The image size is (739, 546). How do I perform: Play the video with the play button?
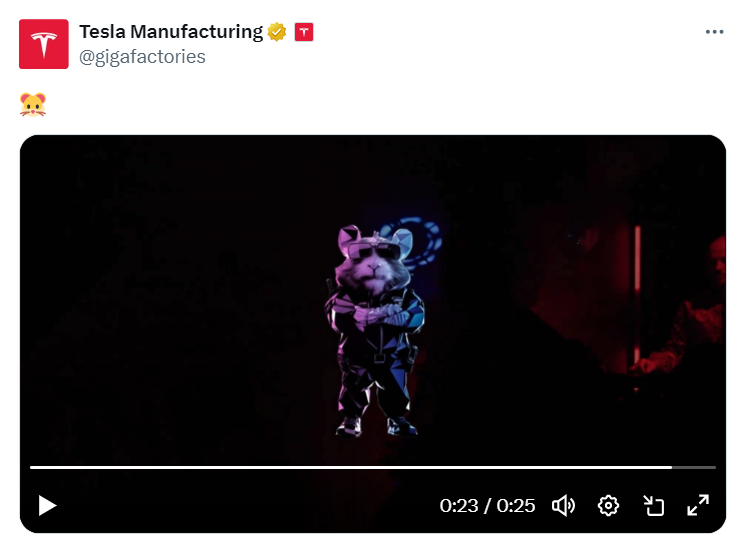[x=47, y=505]
